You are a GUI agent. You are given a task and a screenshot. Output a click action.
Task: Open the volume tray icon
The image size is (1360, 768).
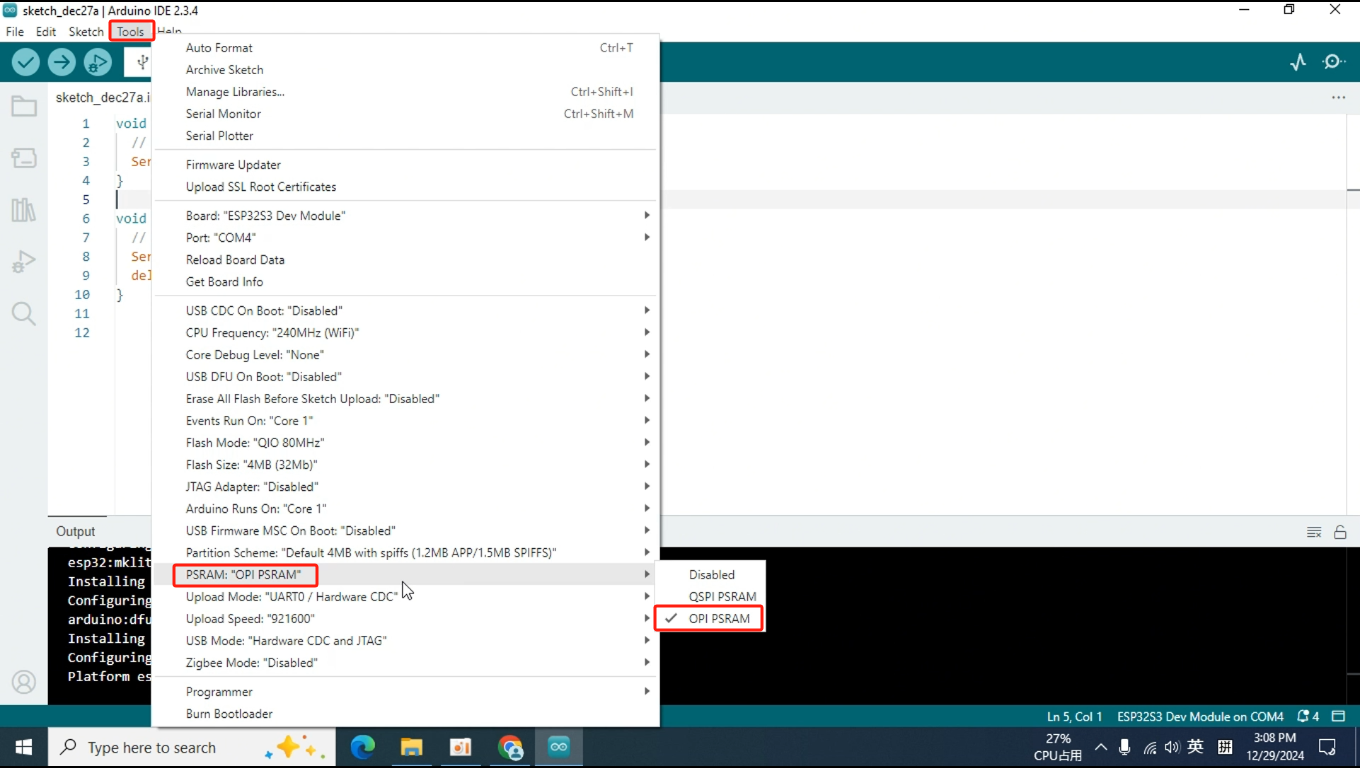point(1172,747)
